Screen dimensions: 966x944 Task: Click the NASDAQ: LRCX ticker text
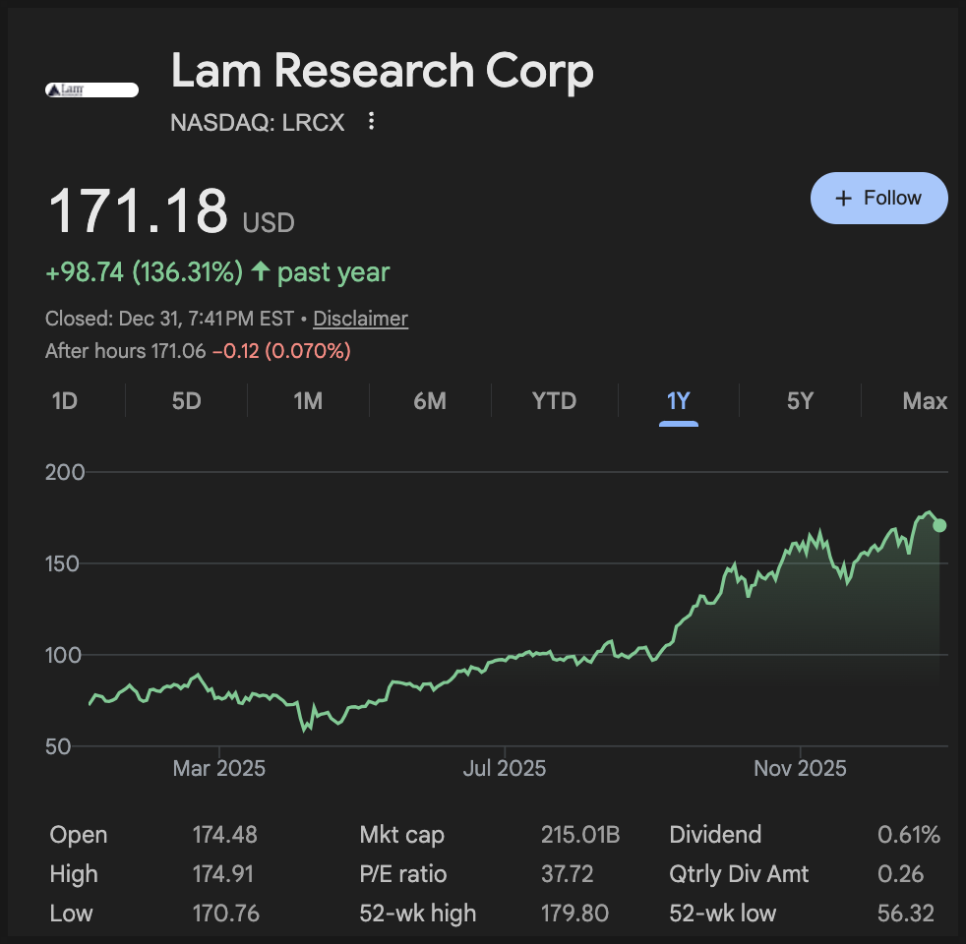pyautogui.click(x=258, y=123)
